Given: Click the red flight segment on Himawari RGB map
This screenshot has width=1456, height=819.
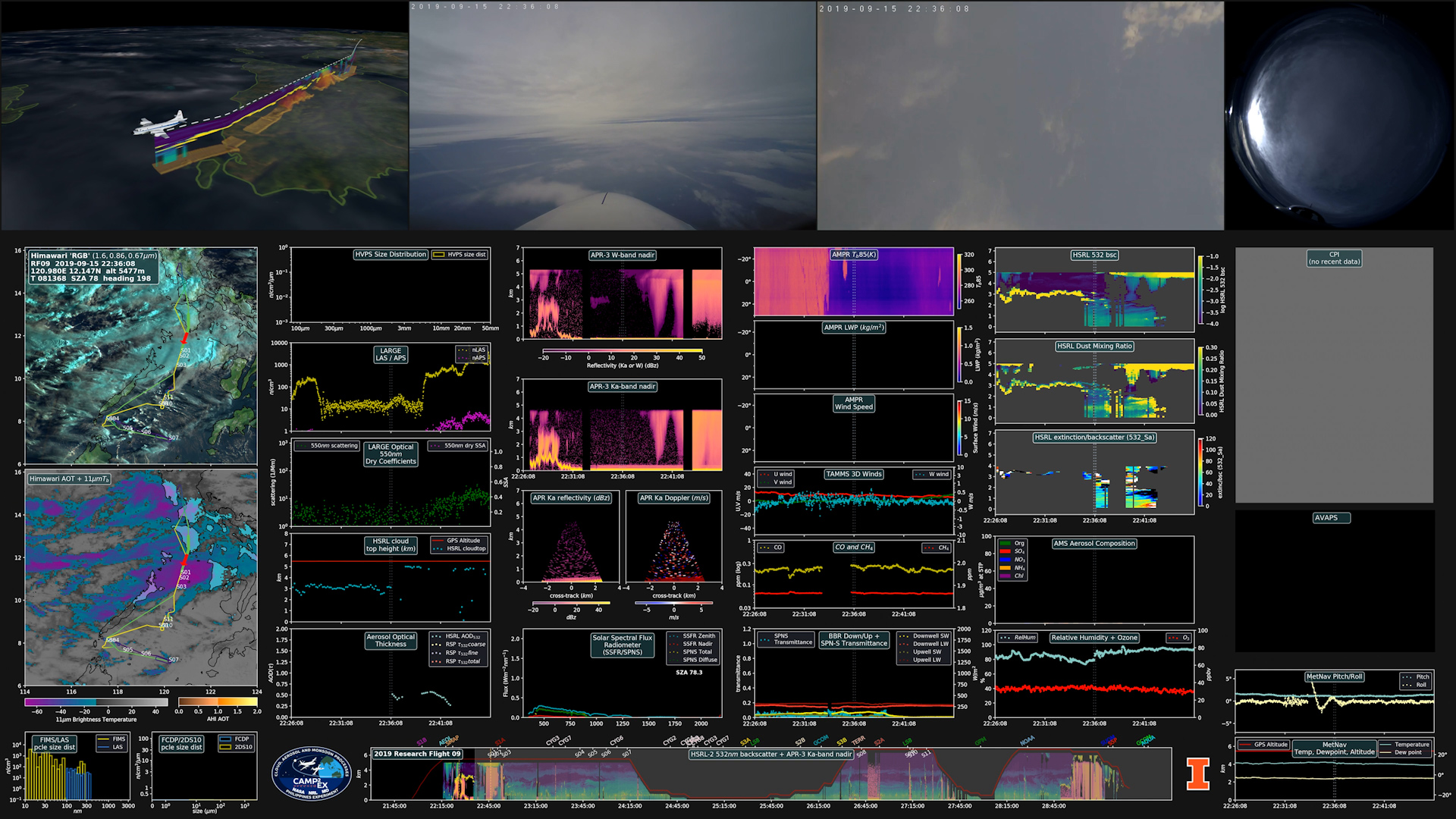Looking at the screenshot, I should click(184, 337).
